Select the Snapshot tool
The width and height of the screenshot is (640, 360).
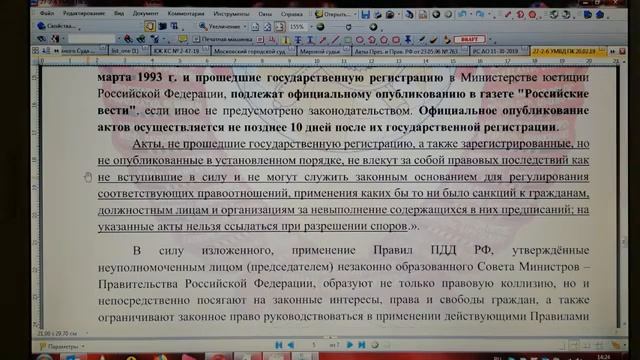coord(162,27)
